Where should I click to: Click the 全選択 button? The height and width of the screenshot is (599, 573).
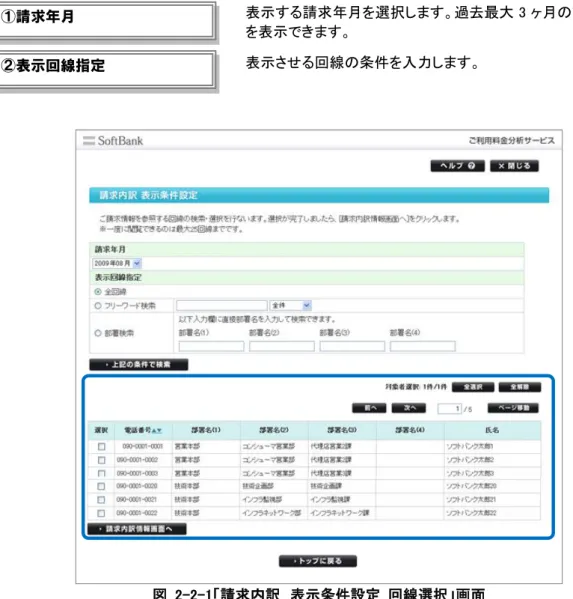(x=473, y=387)
